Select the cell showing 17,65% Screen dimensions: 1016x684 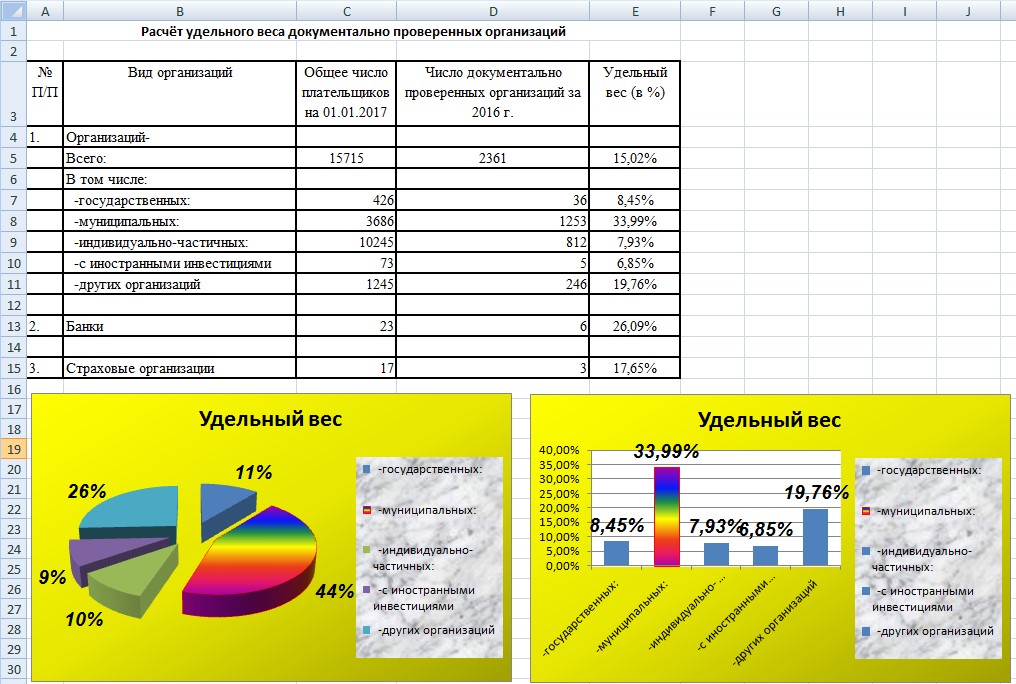coord(634,368)
